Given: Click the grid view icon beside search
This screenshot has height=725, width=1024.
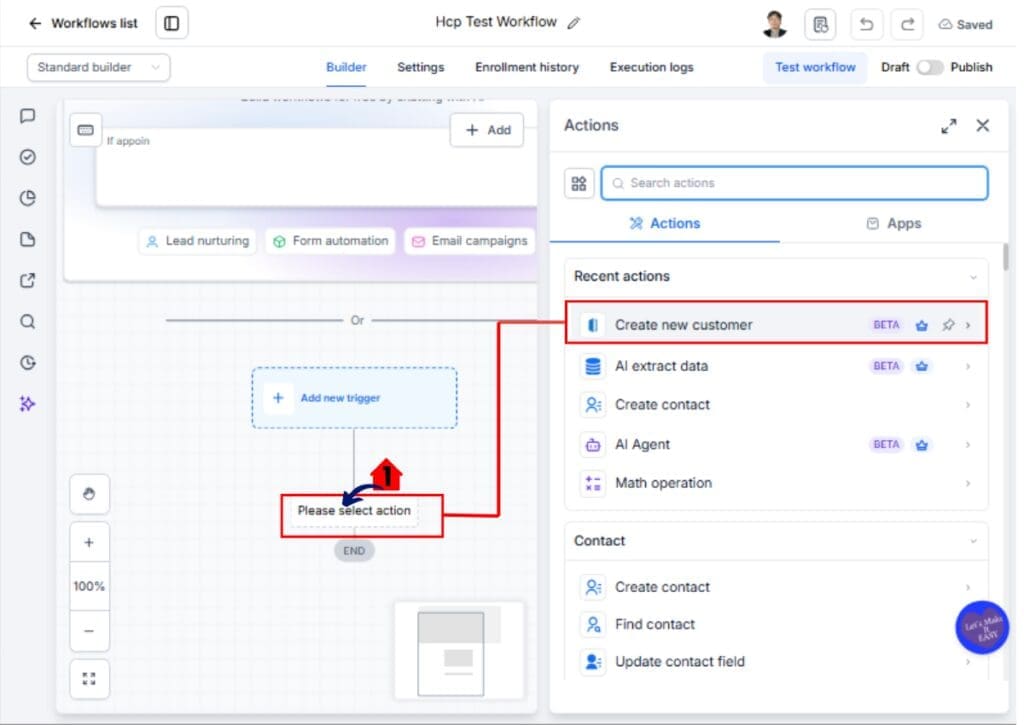Looking at the screenshot, I should 579,184.
